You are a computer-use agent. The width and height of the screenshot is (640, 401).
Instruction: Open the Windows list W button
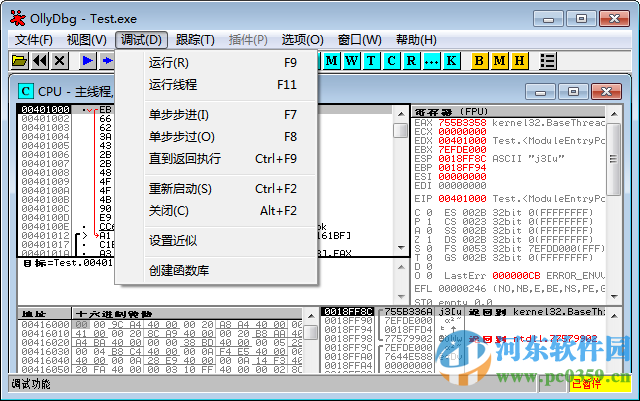tap(351, 61)
